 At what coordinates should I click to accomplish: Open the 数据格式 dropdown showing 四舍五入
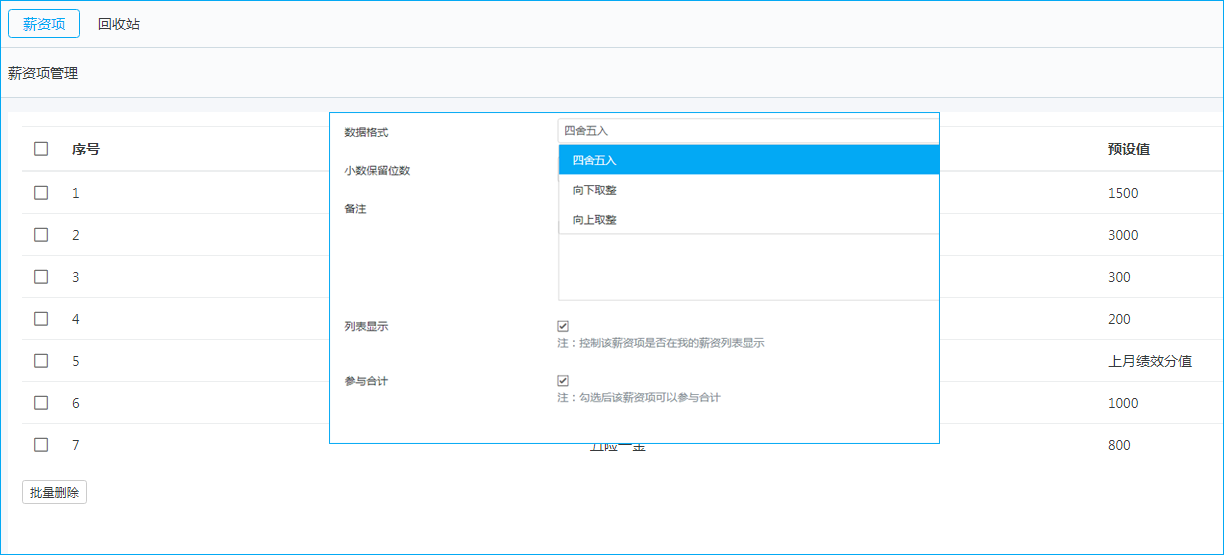[748, 131]
